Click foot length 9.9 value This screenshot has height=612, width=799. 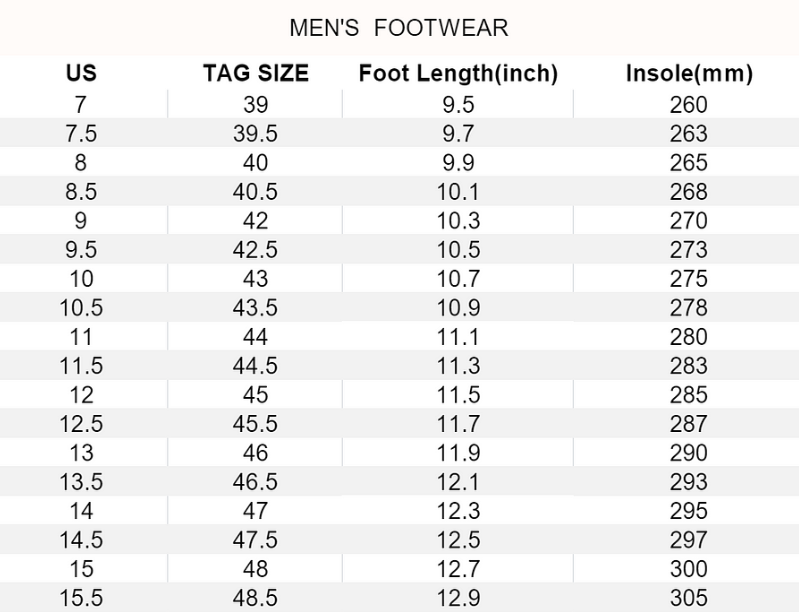point(457,162)
